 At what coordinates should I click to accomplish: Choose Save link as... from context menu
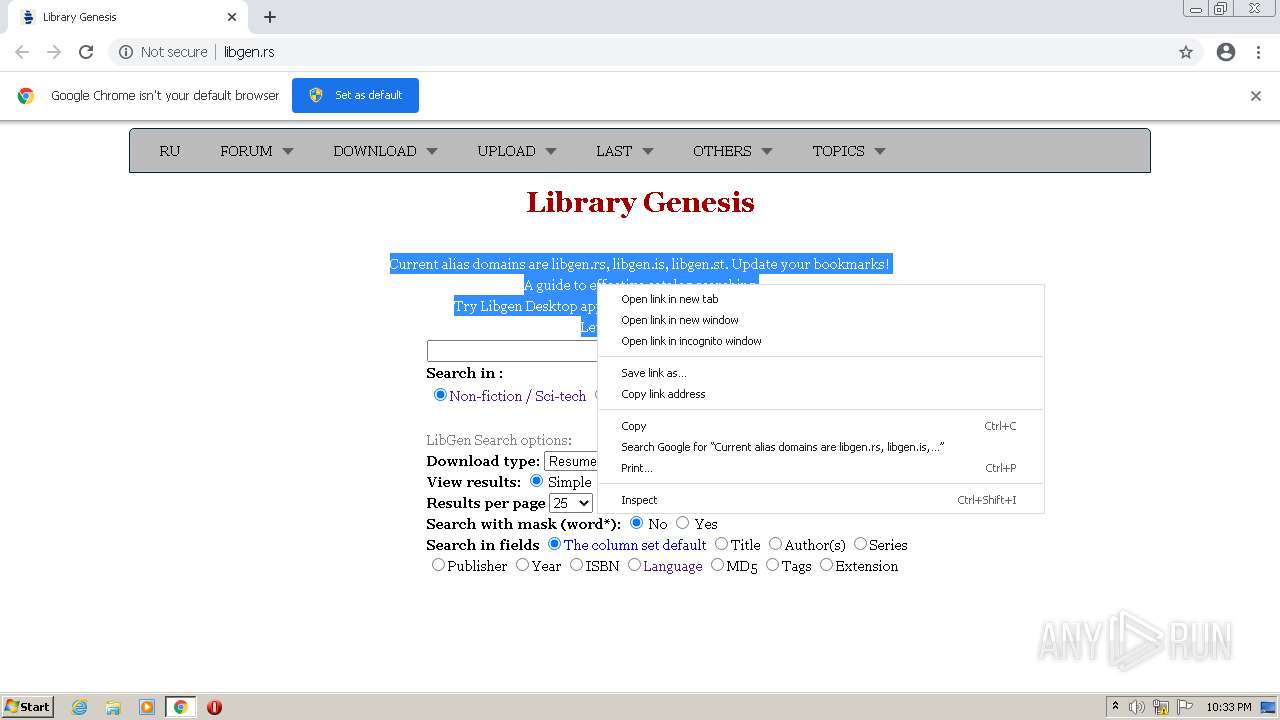(820, 373)
